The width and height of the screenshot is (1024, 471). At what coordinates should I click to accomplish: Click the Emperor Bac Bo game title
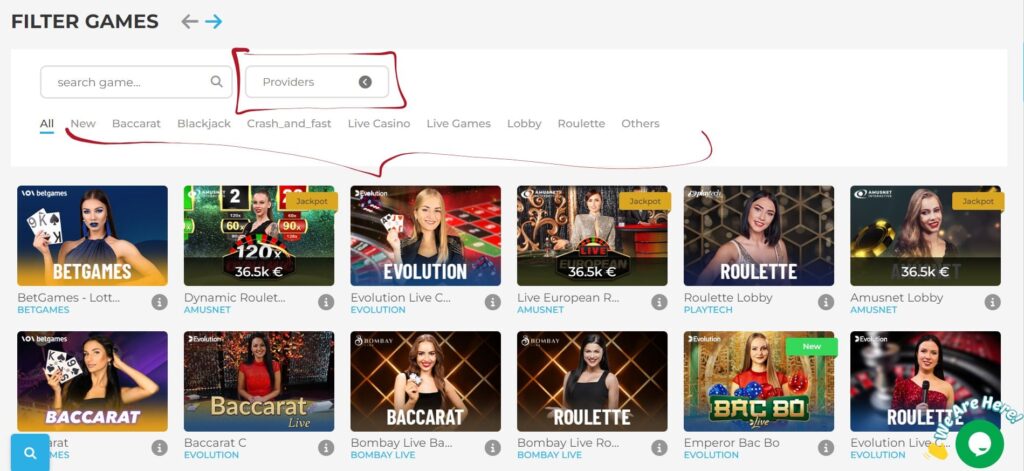pyautogui.click(x=731, y=443)
